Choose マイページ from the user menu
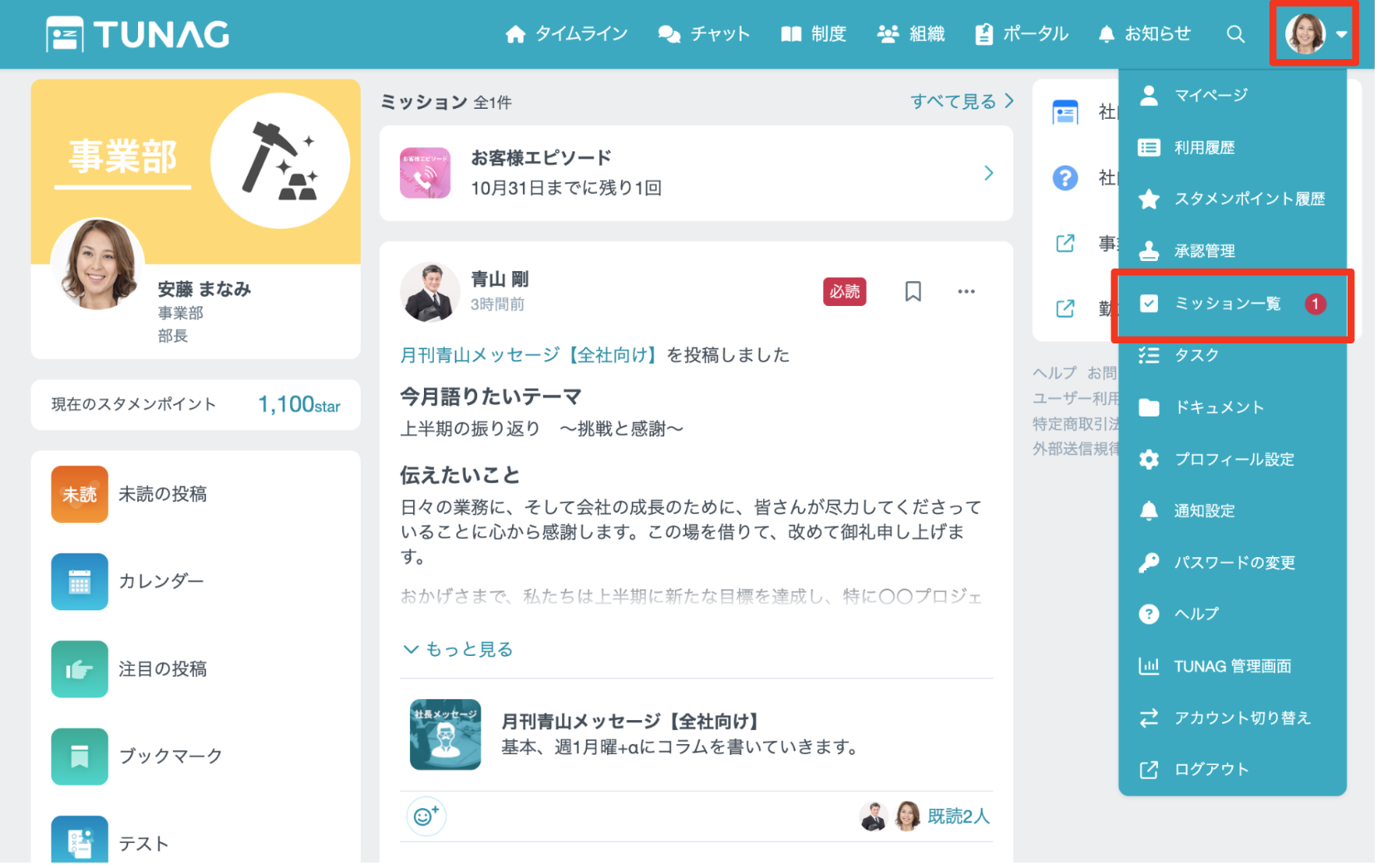 click(x=1210, y=96)
